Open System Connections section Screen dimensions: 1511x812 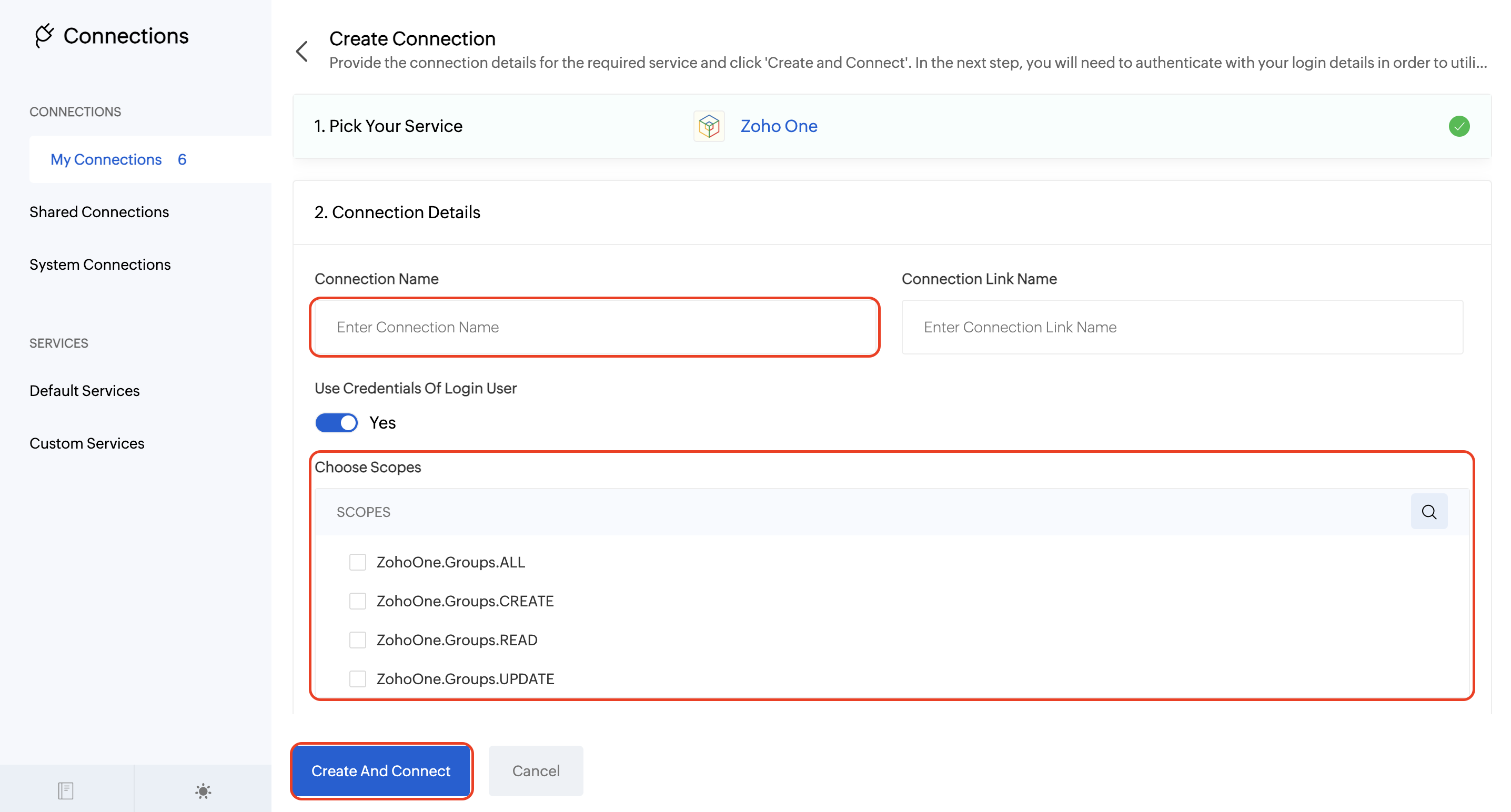[x=100, y=265]
